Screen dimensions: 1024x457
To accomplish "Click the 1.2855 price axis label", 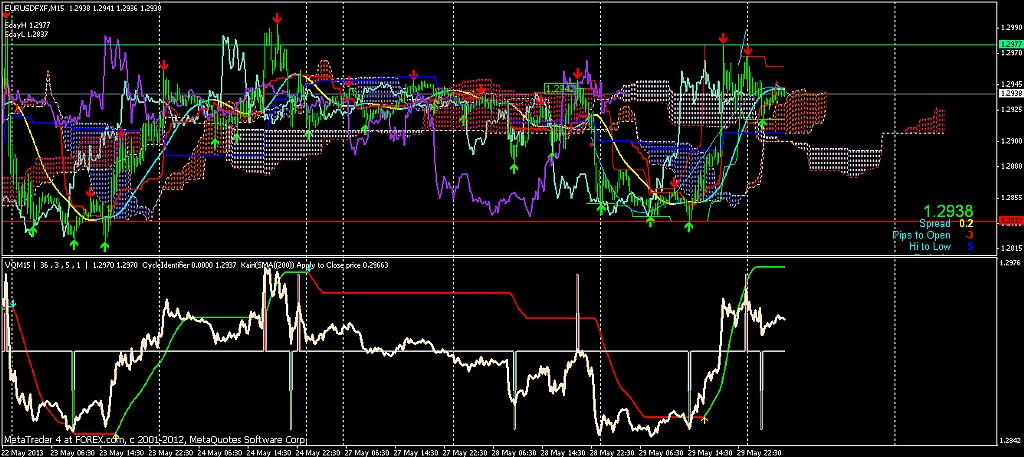I will [x=1010, y=197].
